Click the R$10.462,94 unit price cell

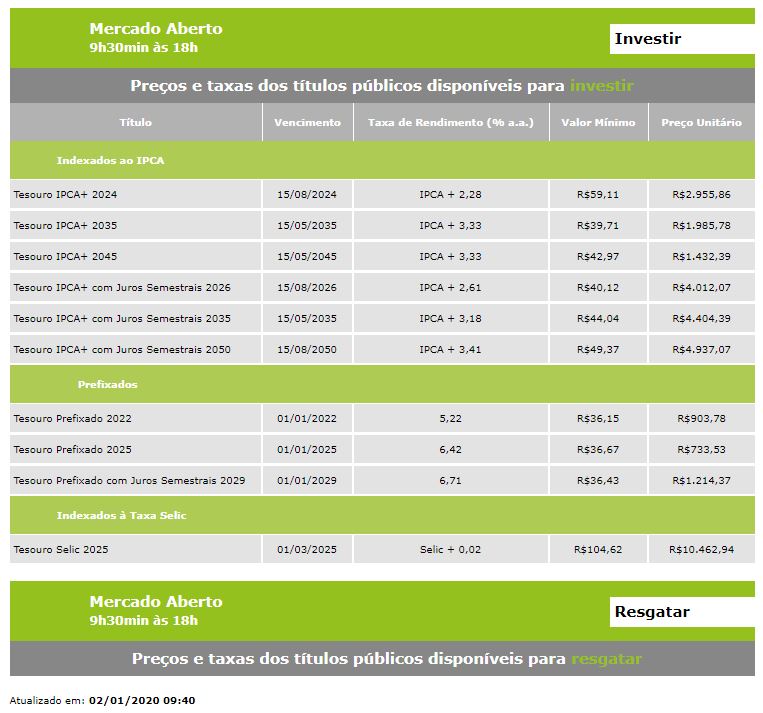[x=701, y=549]
